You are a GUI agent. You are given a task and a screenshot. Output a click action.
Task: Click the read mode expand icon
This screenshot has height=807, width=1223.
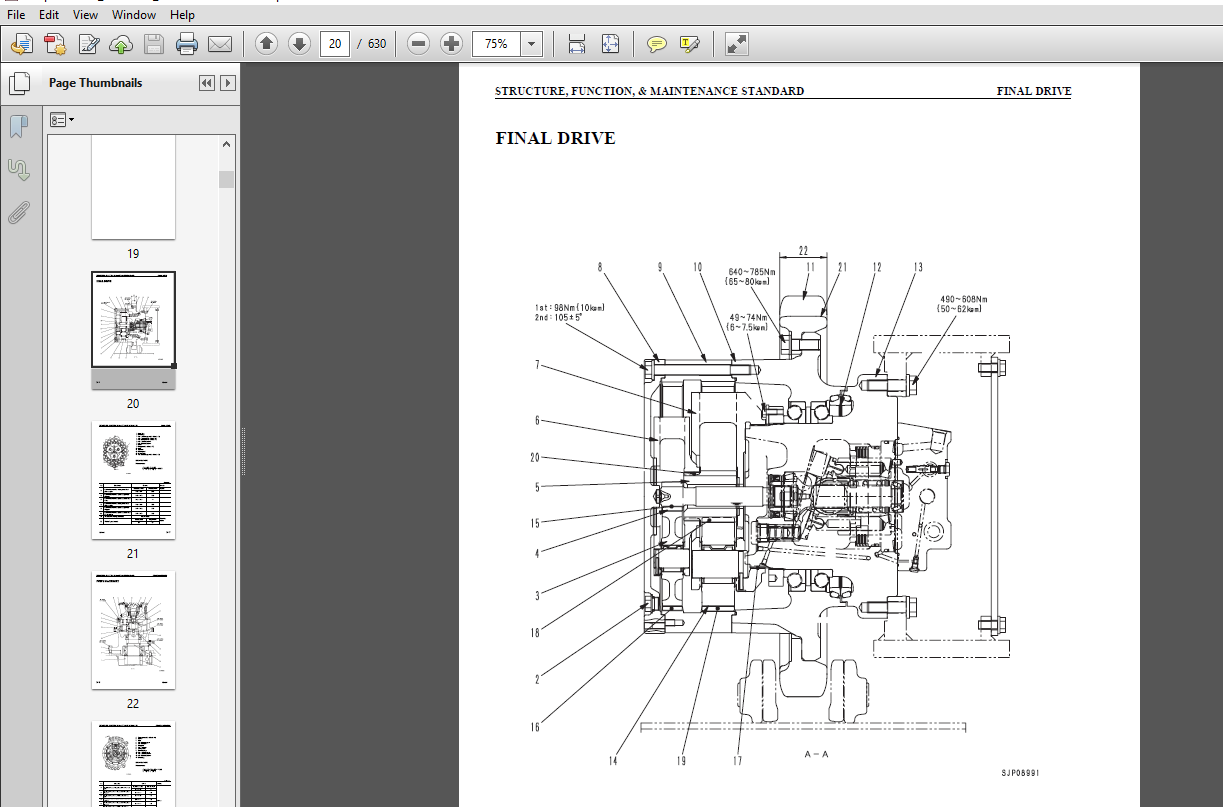point(737,44)
